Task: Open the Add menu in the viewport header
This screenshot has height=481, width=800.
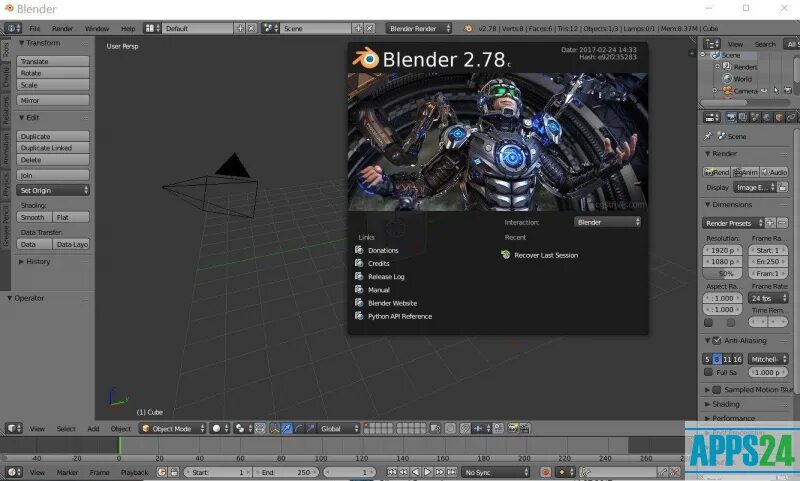Action: tap(93, 428)
